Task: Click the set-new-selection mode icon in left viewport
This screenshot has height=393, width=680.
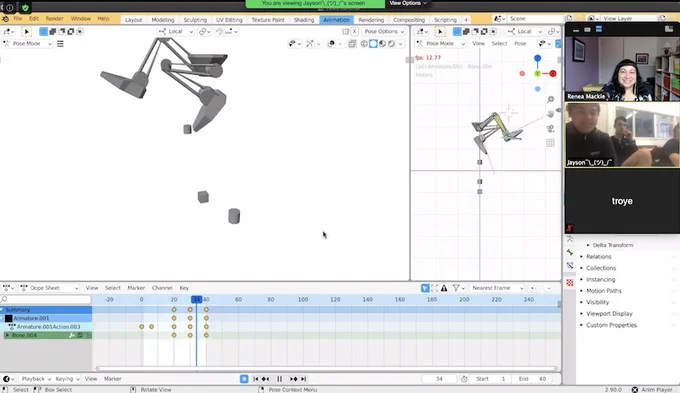Action: point(43,32)
